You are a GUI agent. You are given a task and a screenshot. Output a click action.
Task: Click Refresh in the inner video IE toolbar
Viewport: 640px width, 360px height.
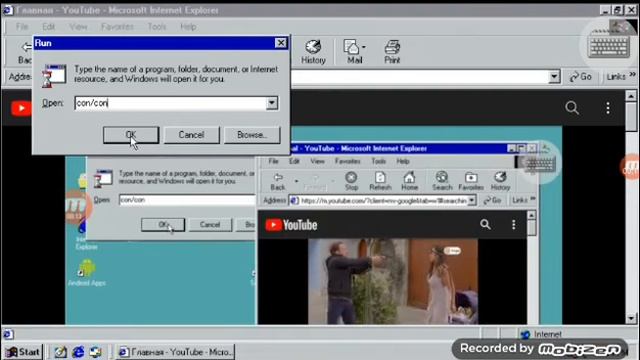pyautogui.click(x=380, y=181)
